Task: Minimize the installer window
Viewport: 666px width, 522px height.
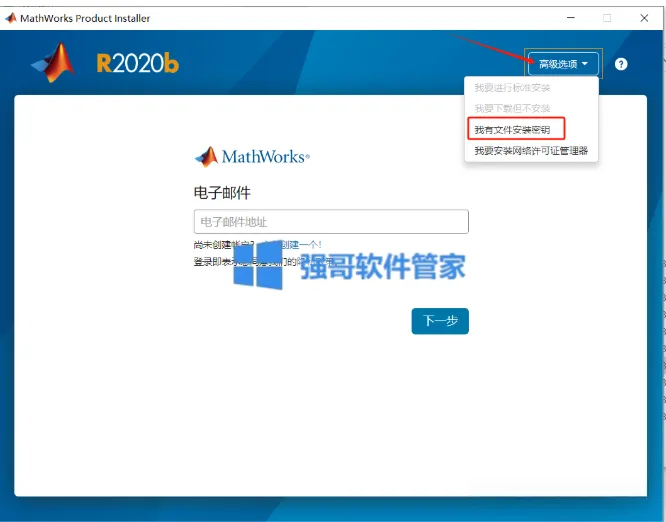Action: click(x=570, y=18)
